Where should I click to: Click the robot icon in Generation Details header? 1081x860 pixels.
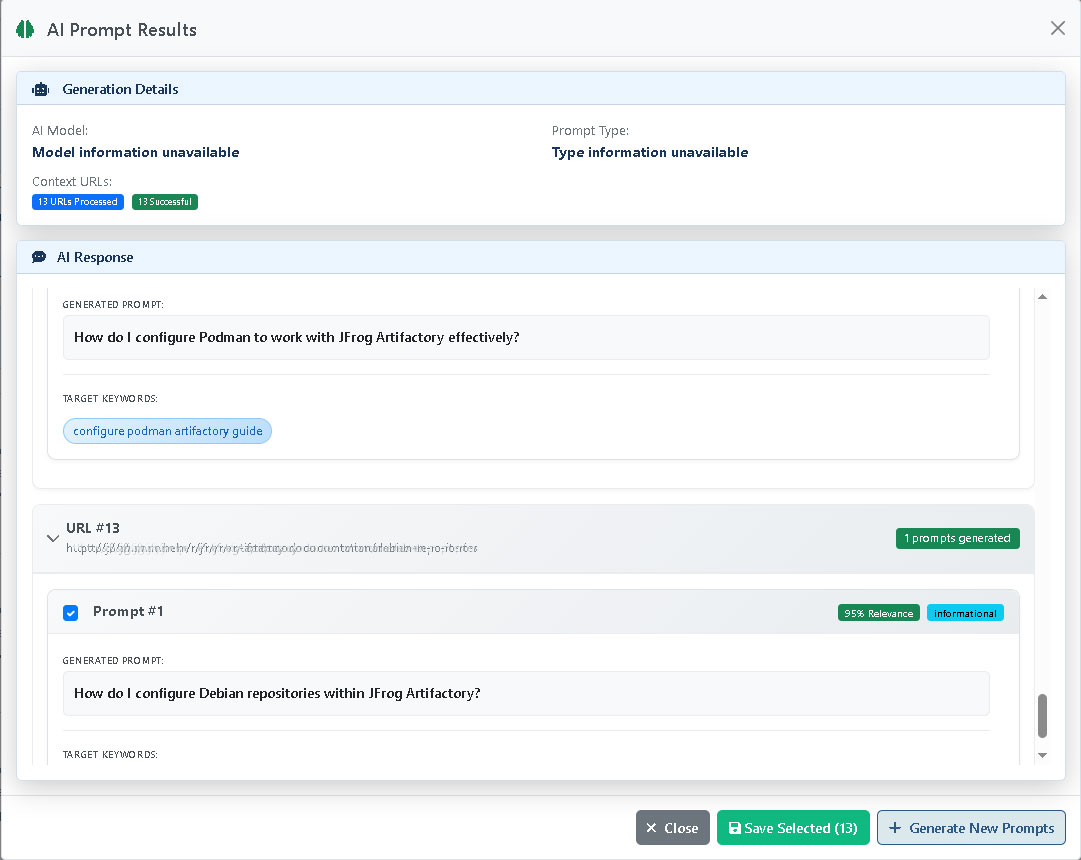[x=39, y=89]
